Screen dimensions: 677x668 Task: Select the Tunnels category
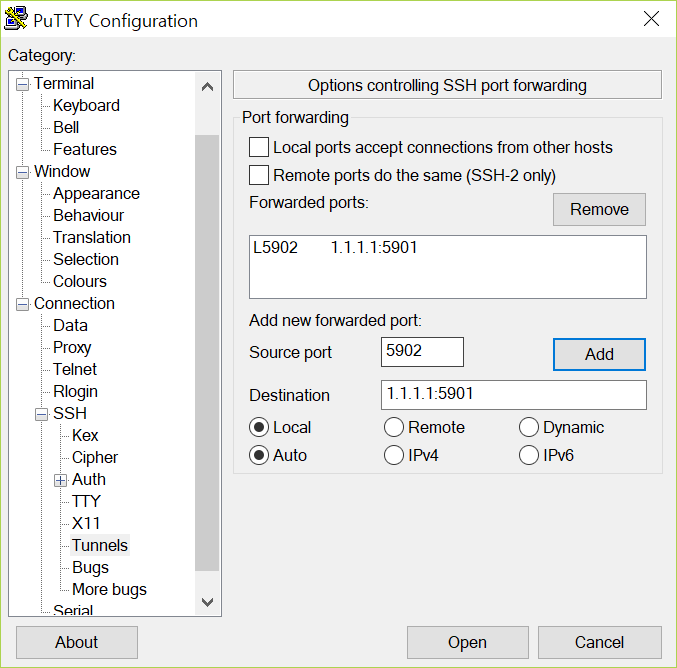tap(100, 546)
